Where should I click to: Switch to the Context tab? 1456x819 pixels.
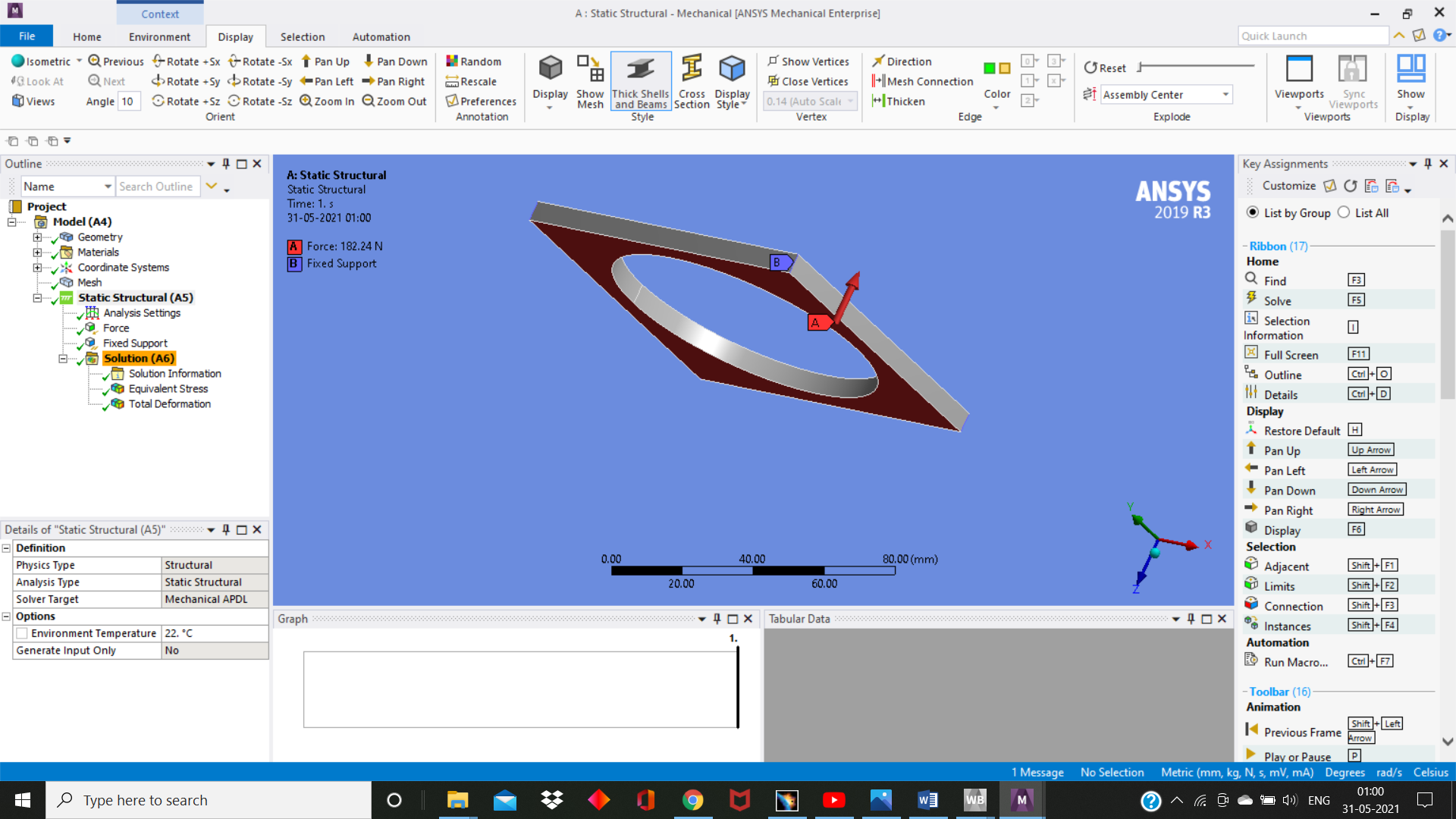pyautogui.click(x=160, y=14)
